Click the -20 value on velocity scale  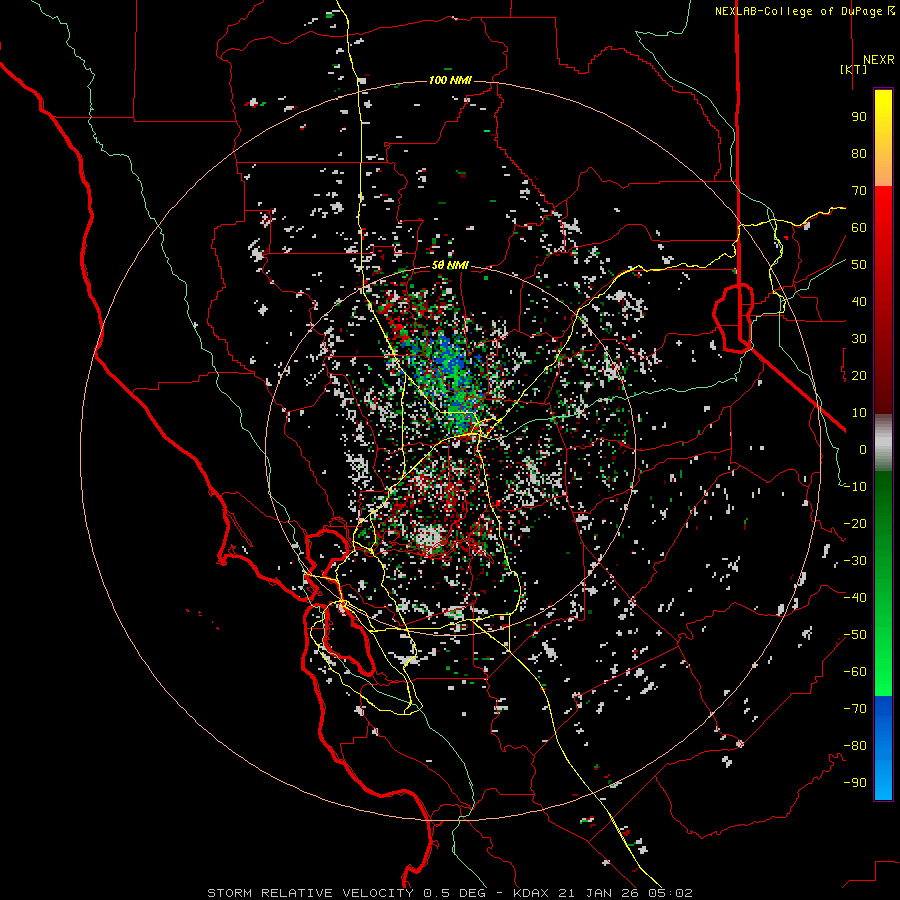point(855,523)
